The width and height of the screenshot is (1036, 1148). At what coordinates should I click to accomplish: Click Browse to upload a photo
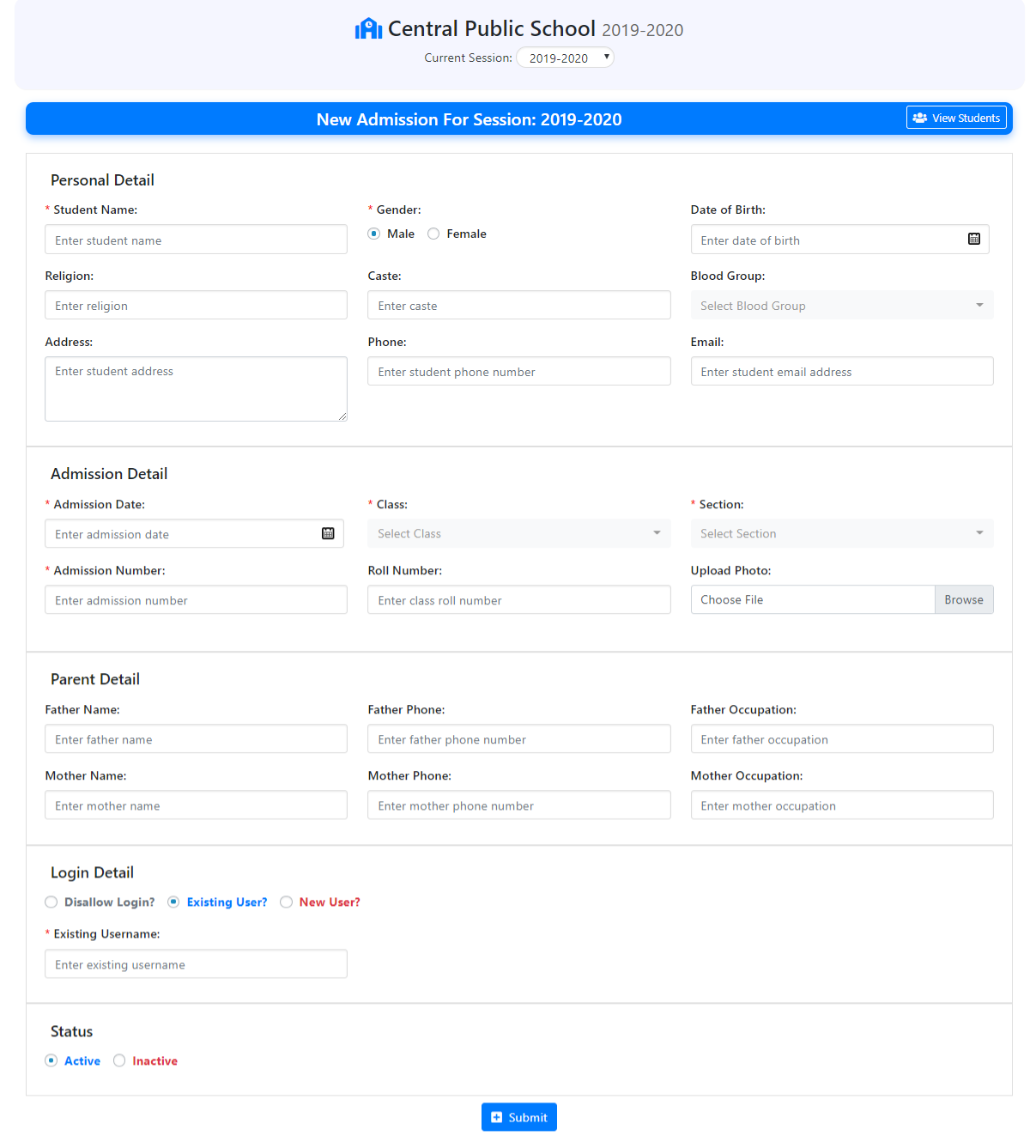coord(964,599)
